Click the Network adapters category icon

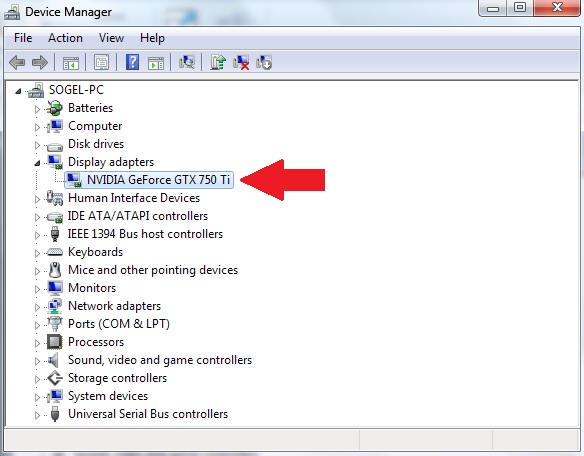point(55,306)
